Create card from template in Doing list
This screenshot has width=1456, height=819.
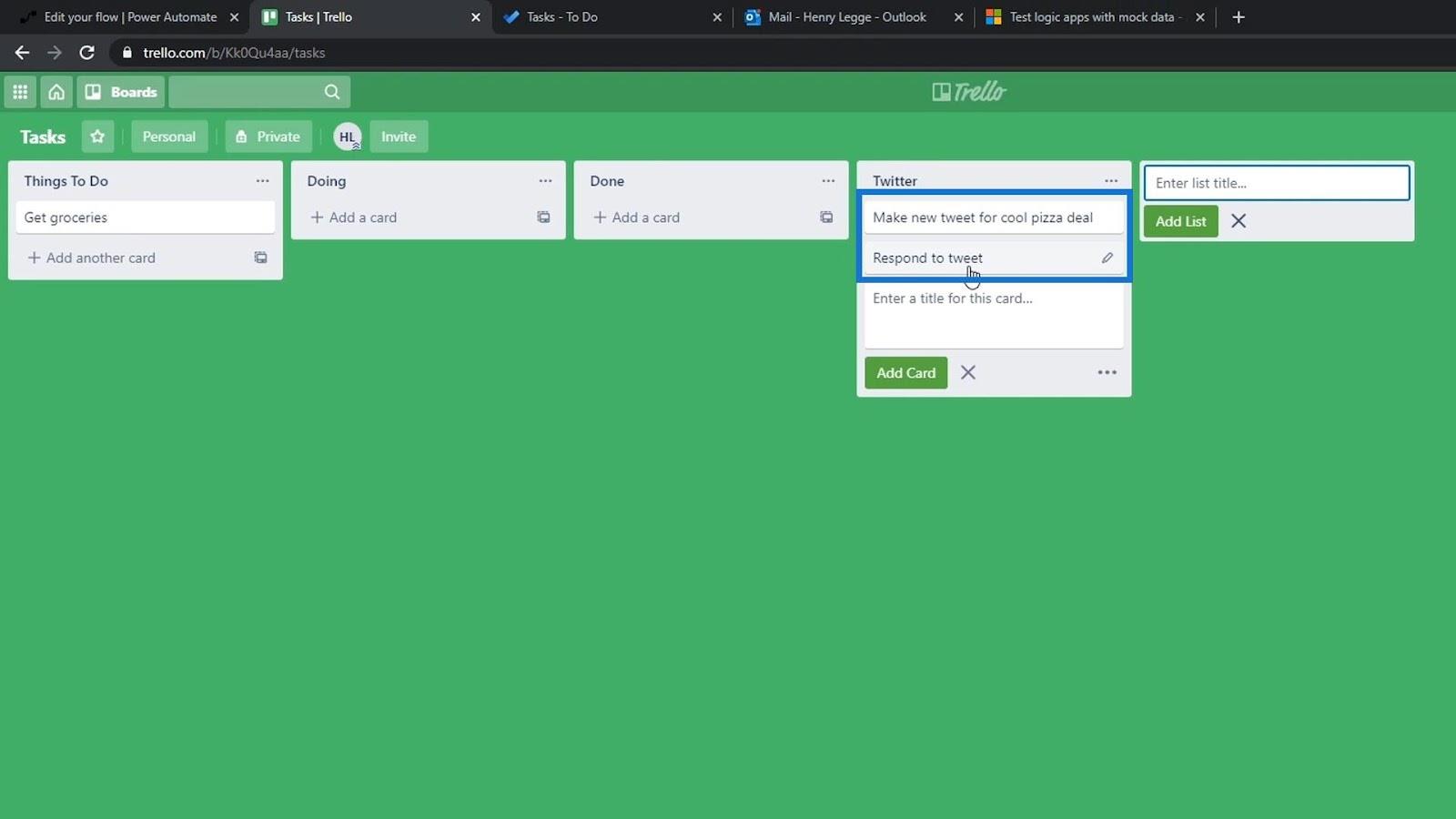(543, 217)
